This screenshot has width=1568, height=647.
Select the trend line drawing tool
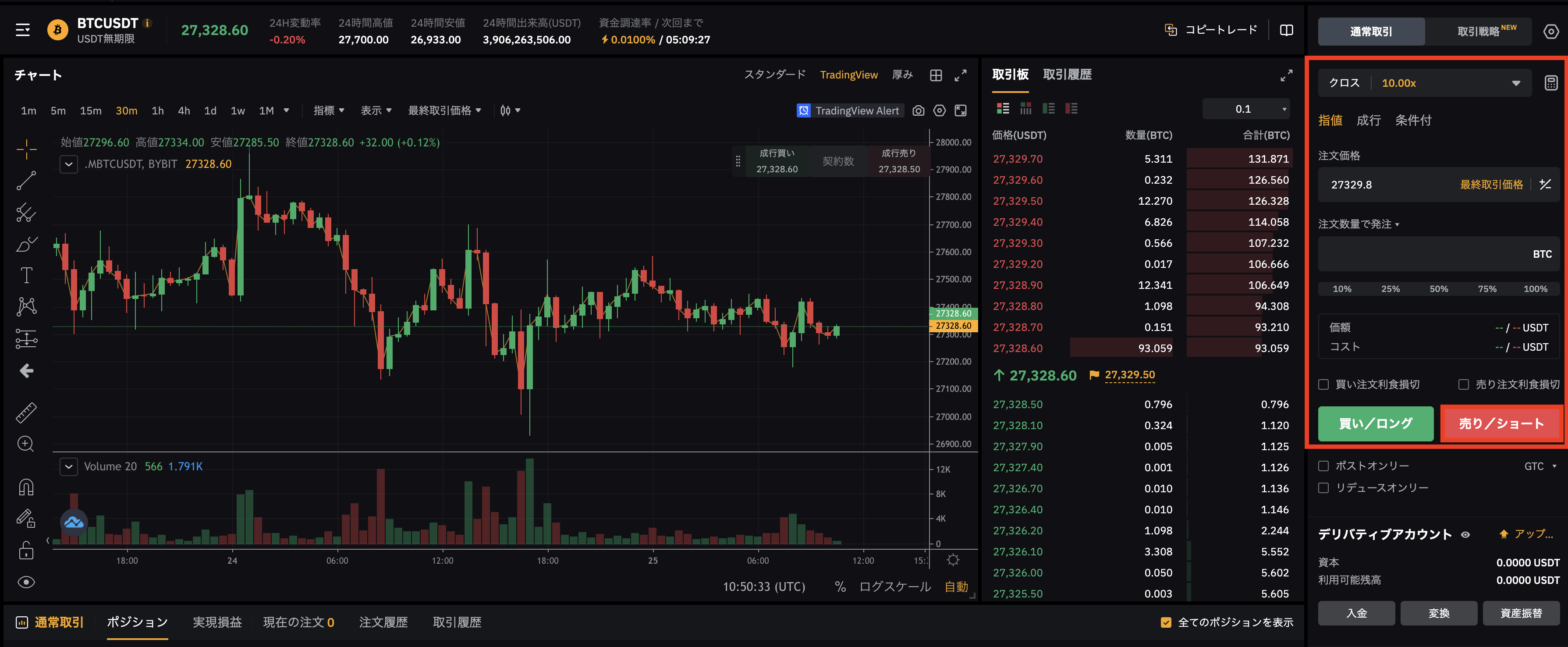[26, 180]
